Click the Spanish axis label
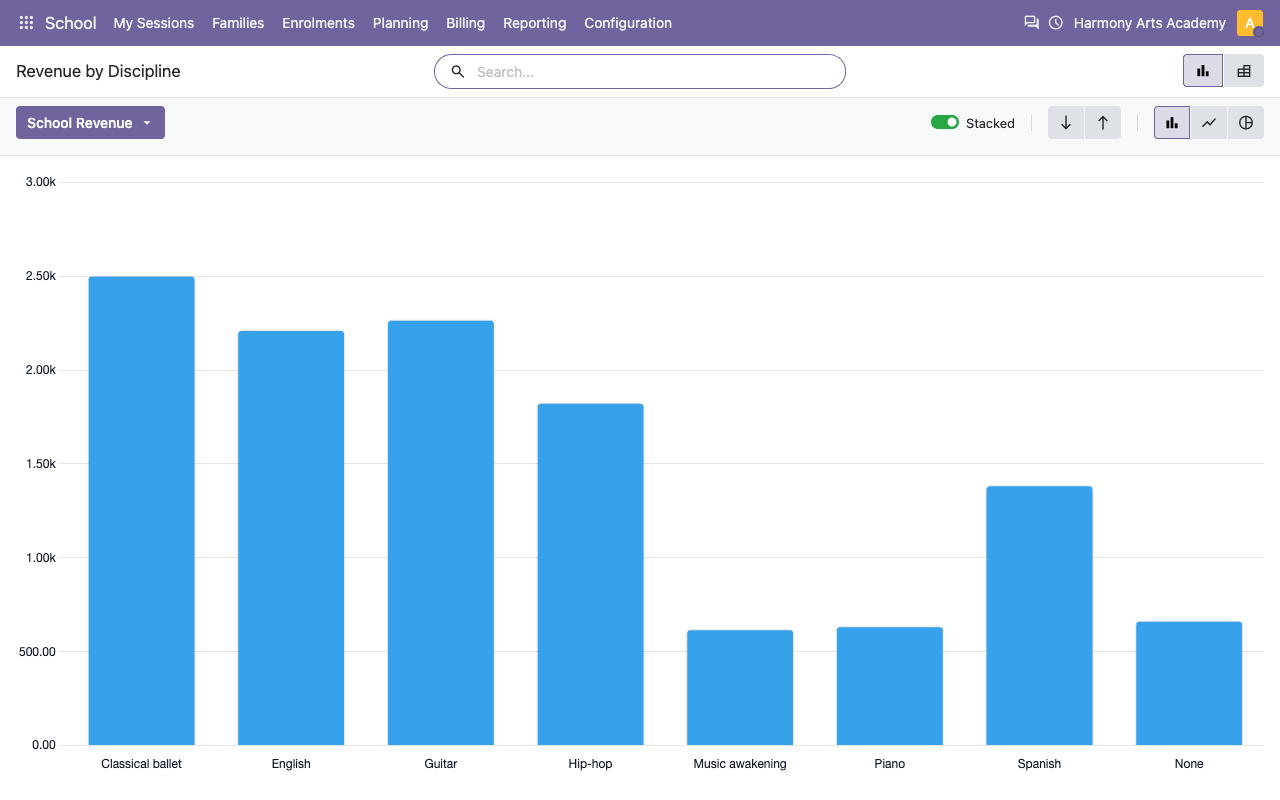Viewport: 1280px width, 800px height. click(x=1039, y=764)
